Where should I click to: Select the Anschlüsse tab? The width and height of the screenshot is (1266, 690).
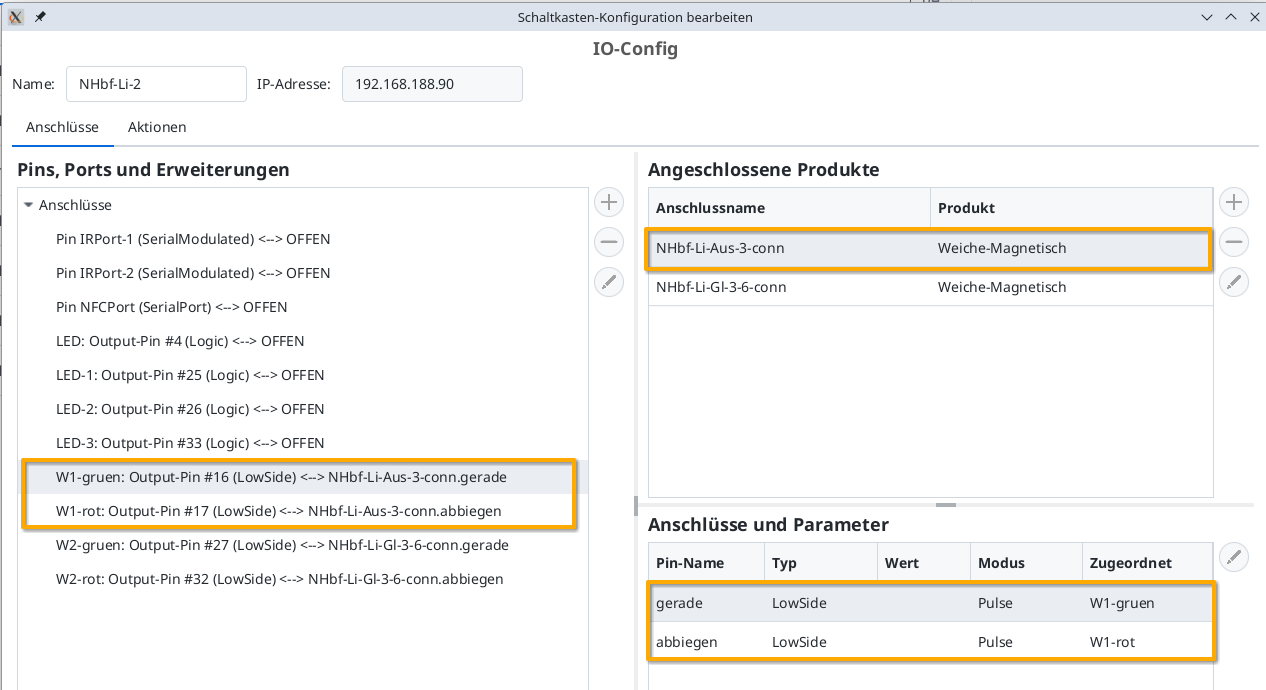tap(63, 127)
